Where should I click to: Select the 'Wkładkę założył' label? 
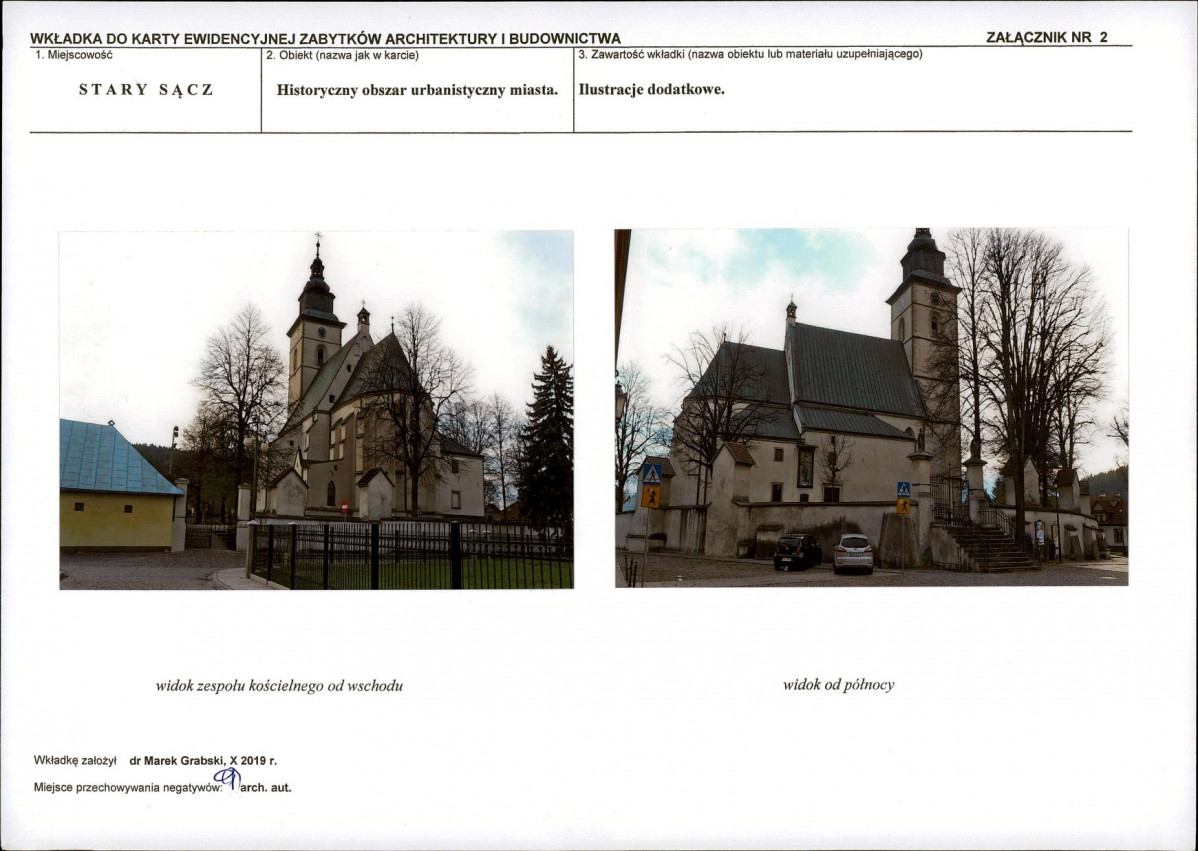[75, 761]
